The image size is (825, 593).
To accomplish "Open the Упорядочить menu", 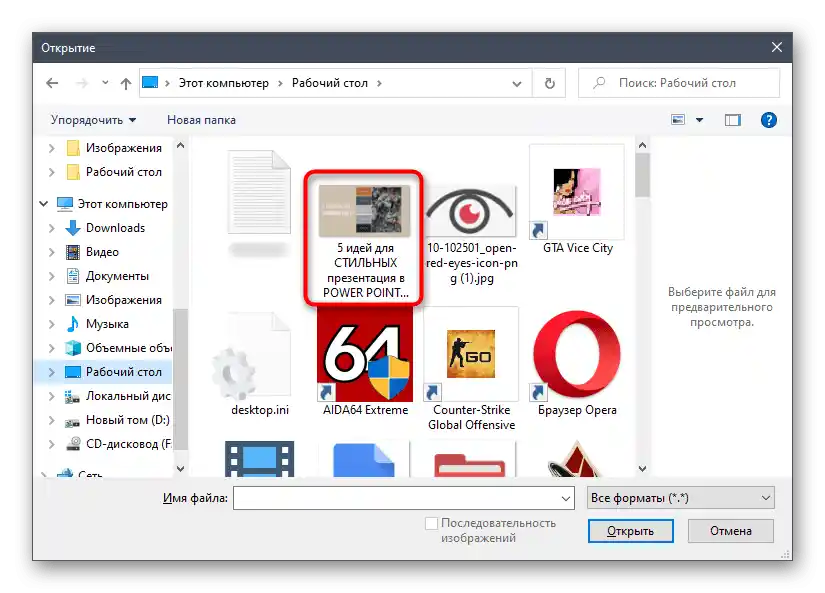I will (93, 120).
